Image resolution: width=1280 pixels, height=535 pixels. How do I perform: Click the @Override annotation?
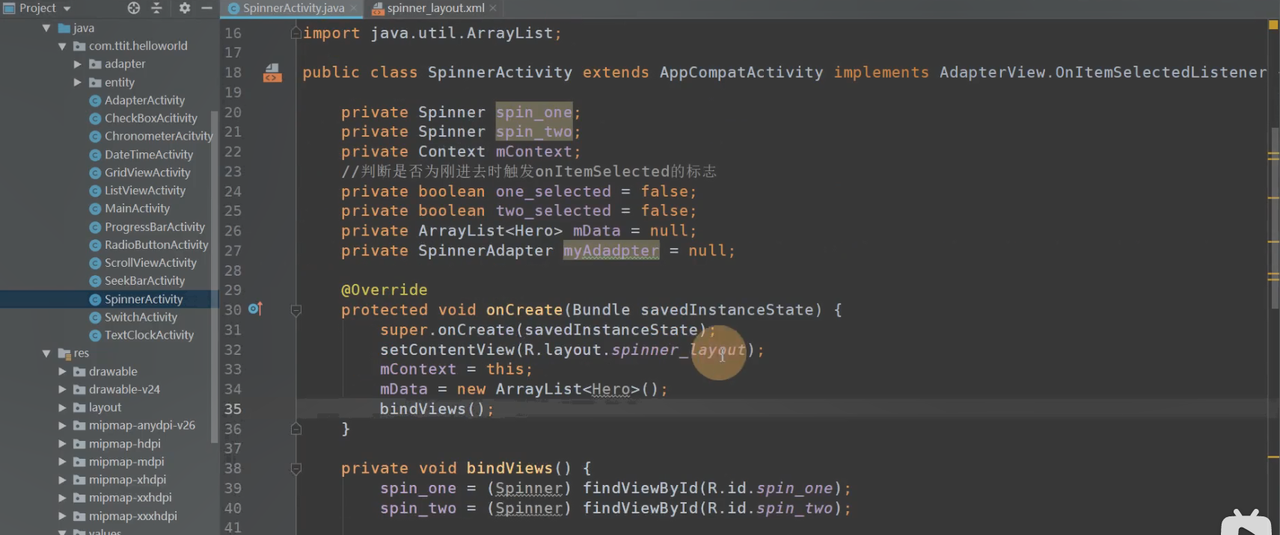point(384,290)
